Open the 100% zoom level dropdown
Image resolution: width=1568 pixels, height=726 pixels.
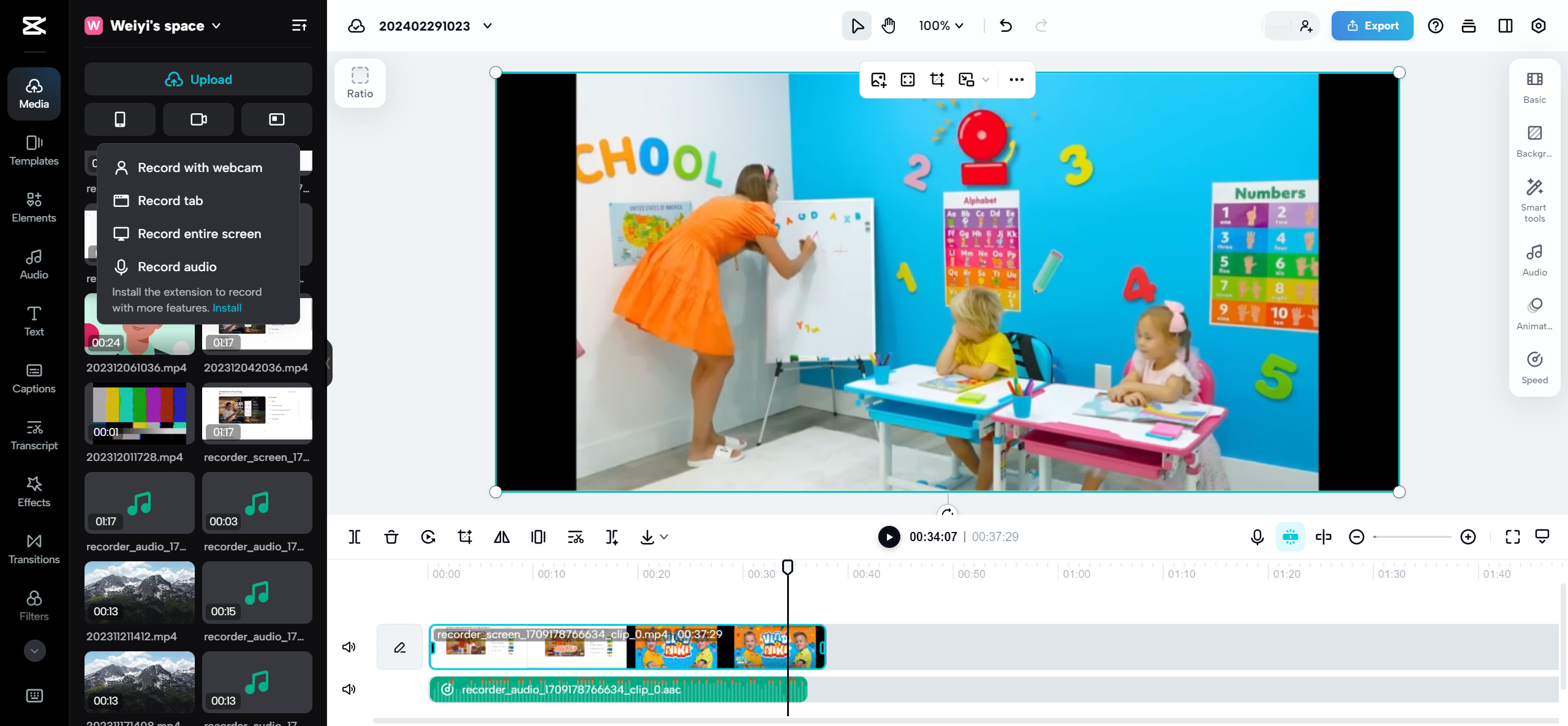940,26
